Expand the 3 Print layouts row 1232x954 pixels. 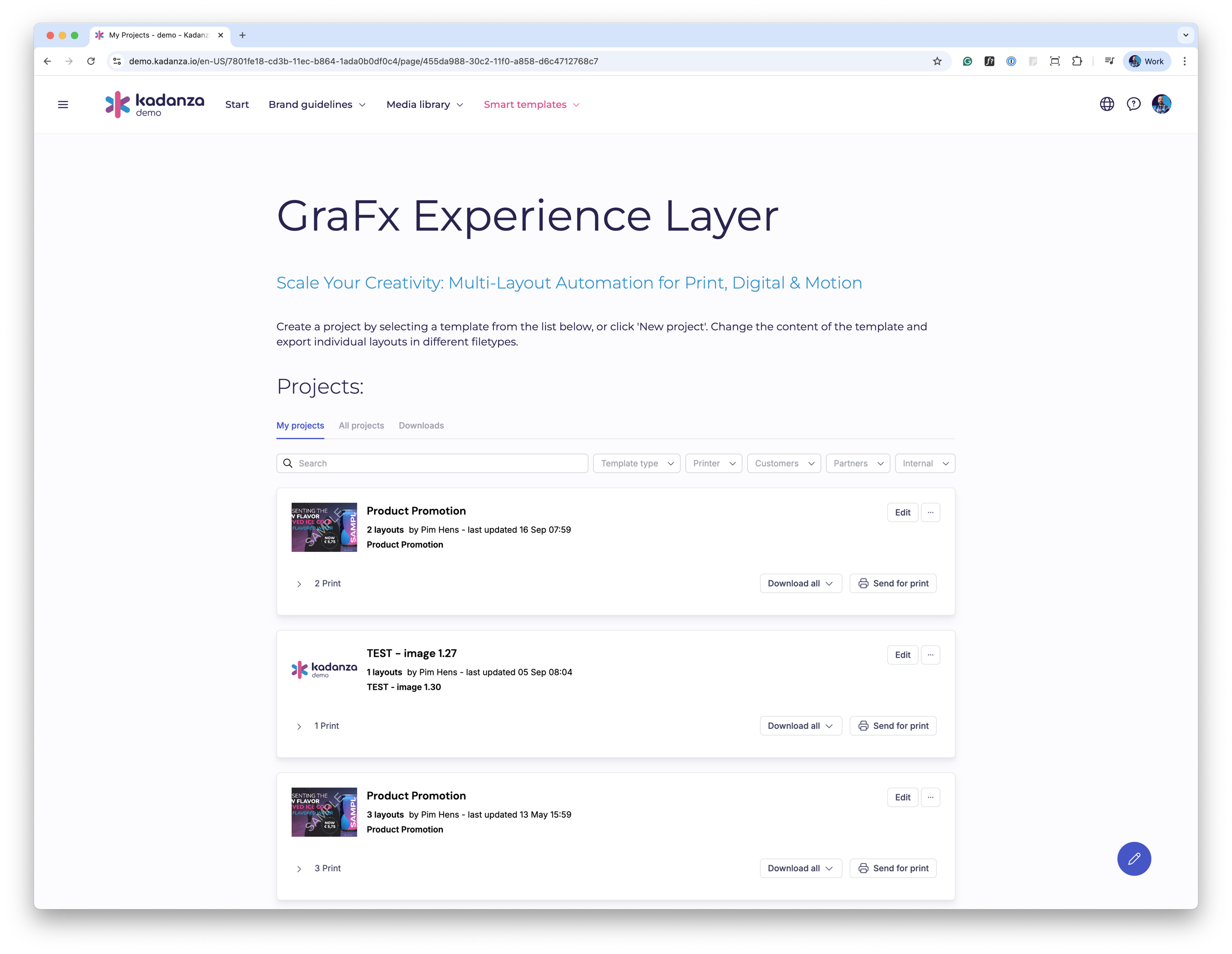pyautogui.click(x=299, y=869)
